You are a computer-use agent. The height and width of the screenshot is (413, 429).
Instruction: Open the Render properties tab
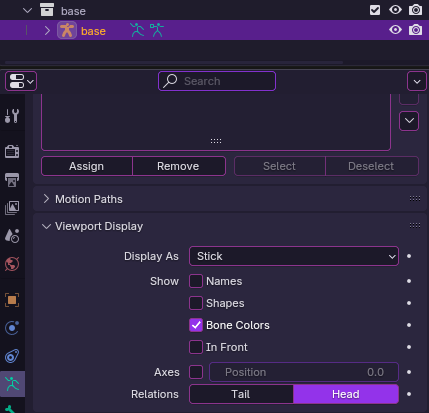coord(12,151)
